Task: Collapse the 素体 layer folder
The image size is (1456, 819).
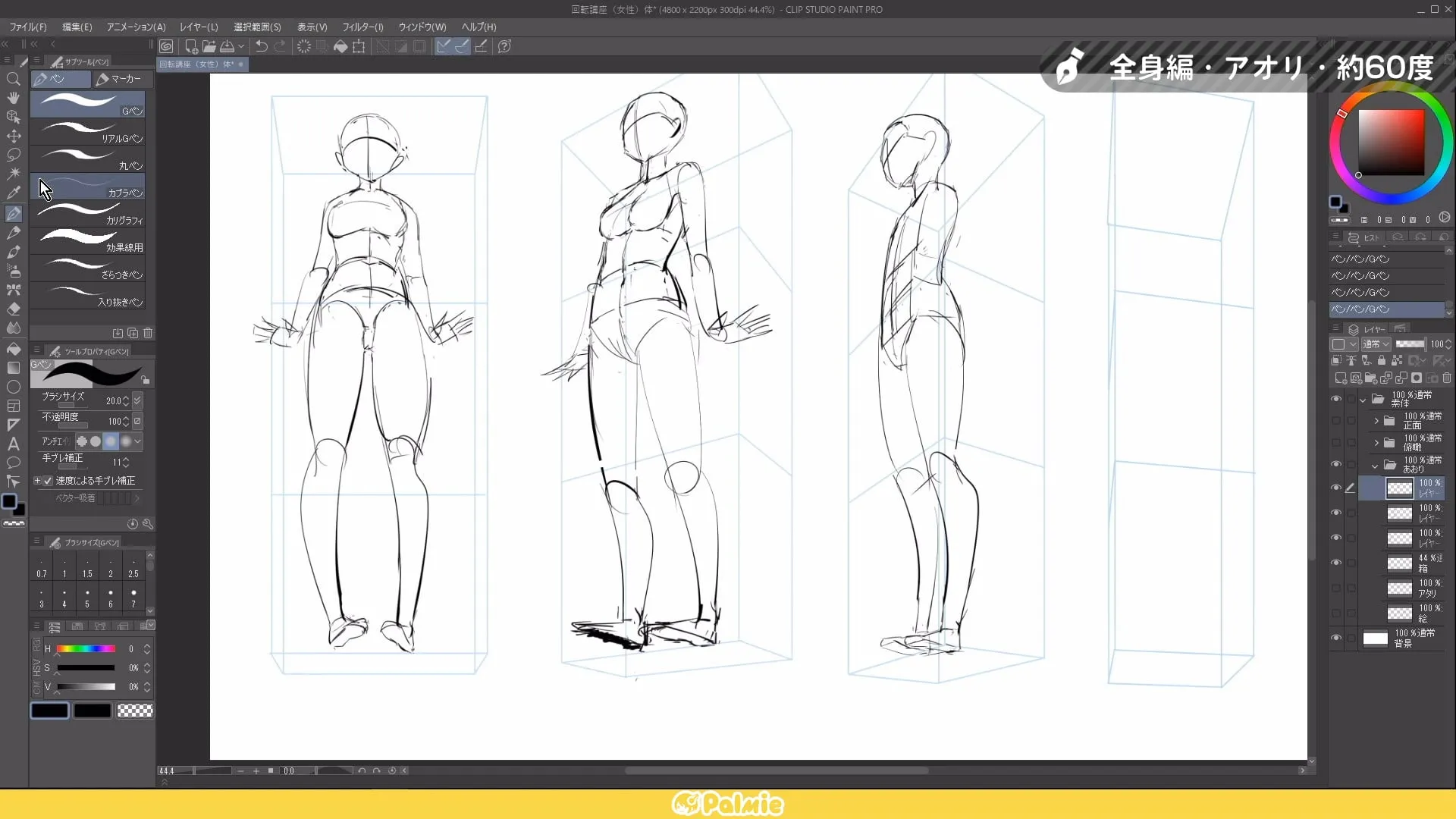Action: pyautogui.click(x=1363, y=399)
